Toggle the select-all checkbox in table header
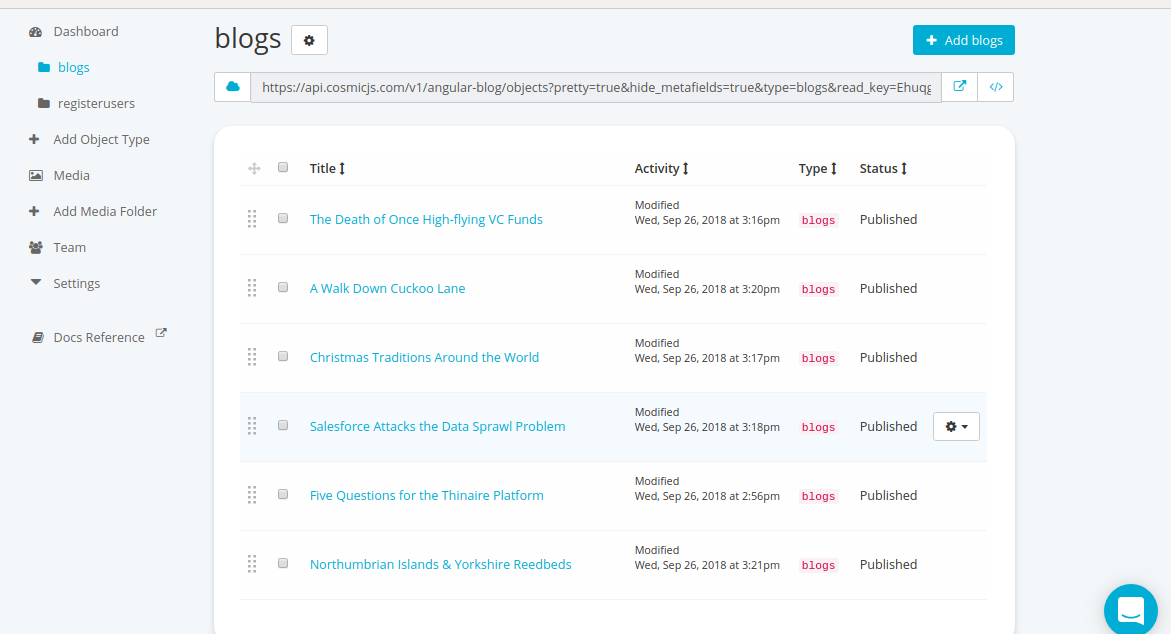1171x634 pixels. coord(283,167)
